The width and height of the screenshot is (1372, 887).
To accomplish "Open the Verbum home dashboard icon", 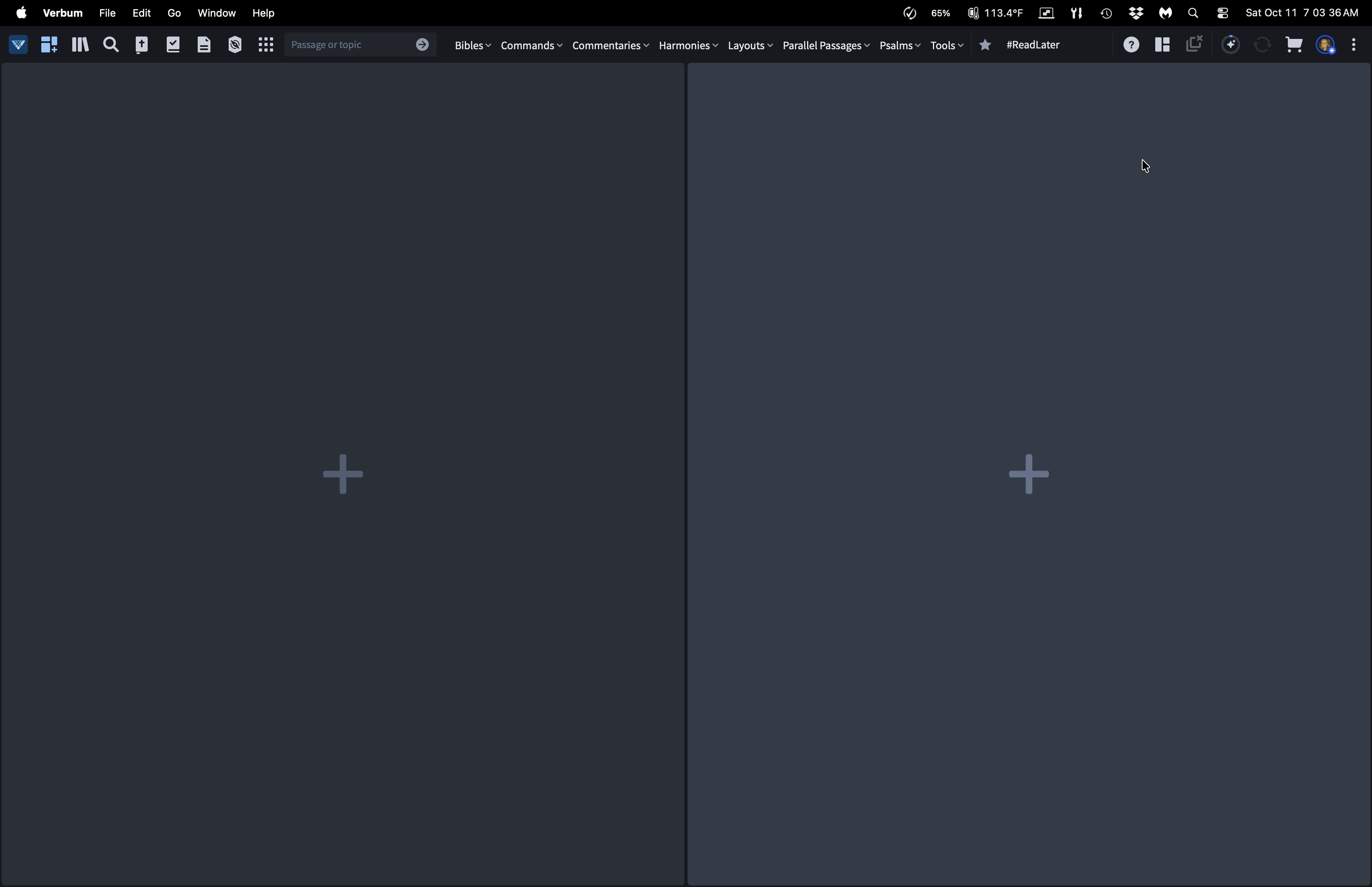I will pos(18,45).
